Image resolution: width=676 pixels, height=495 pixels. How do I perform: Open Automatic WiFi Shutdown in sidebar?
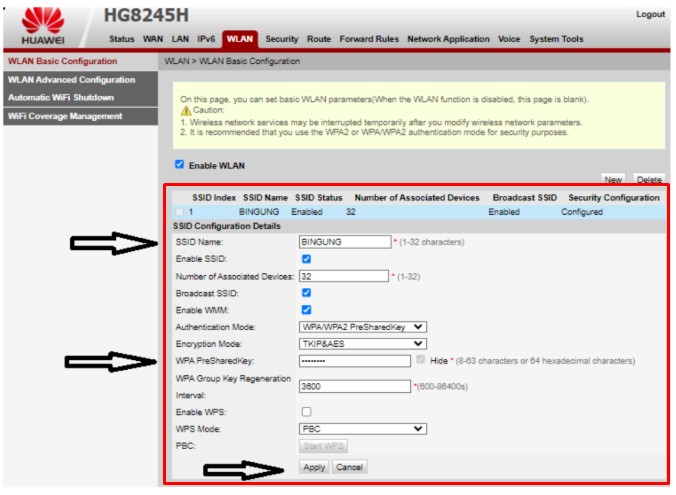(81, 97)
